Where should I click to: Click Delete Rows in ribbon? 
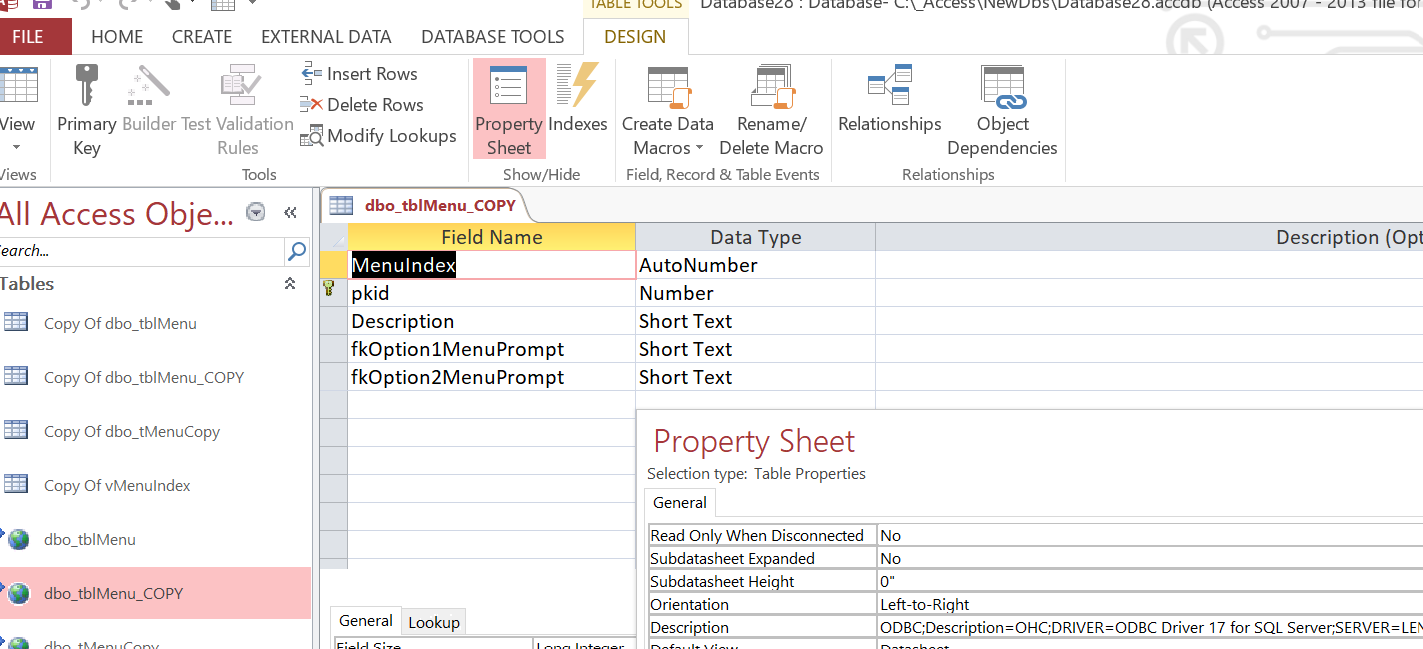(x=363, y=105)
